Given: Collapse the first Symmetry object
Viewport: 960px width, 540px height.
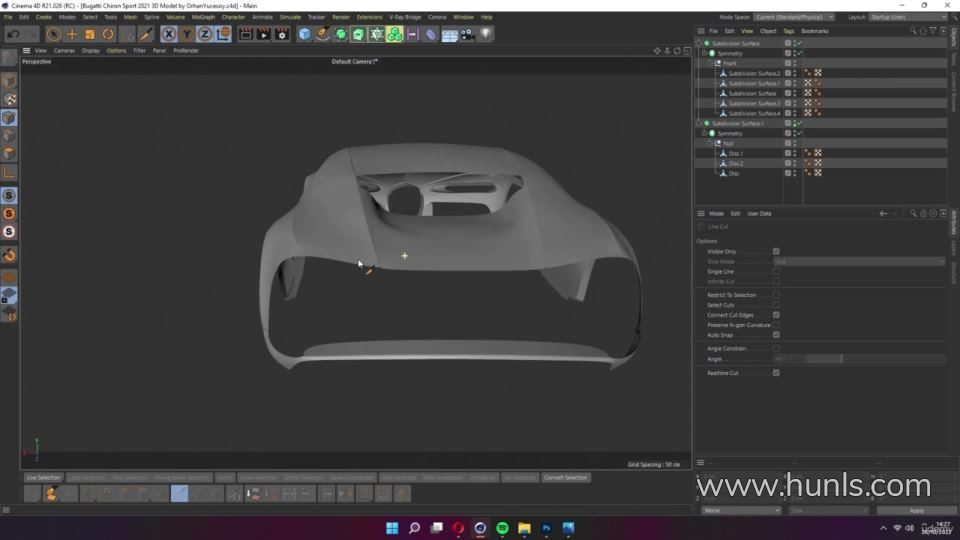Looking at the screenshot, I should tap(705, 53).
